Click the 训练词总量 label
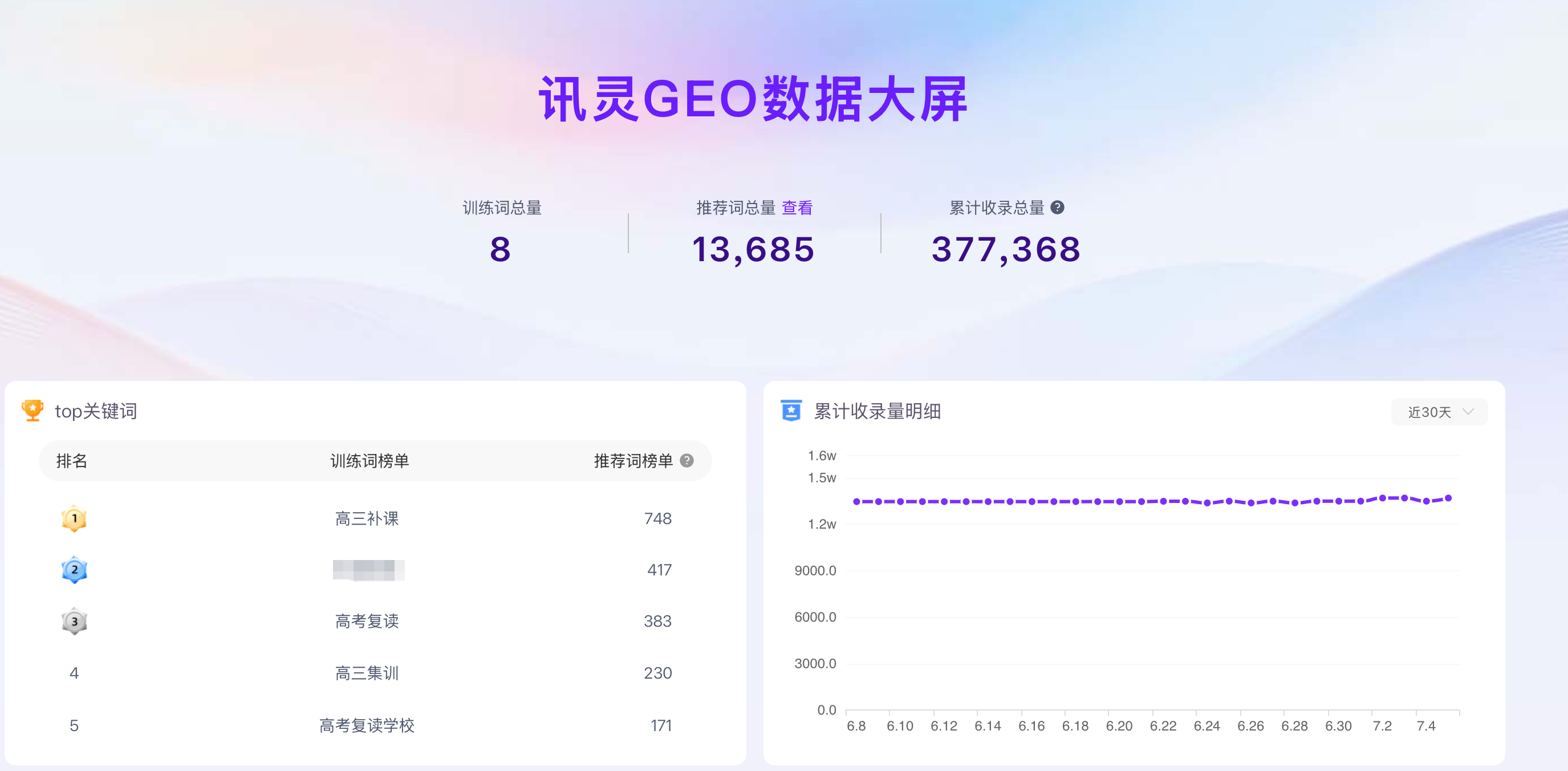The image size is (1568, 771). (502, 208)
